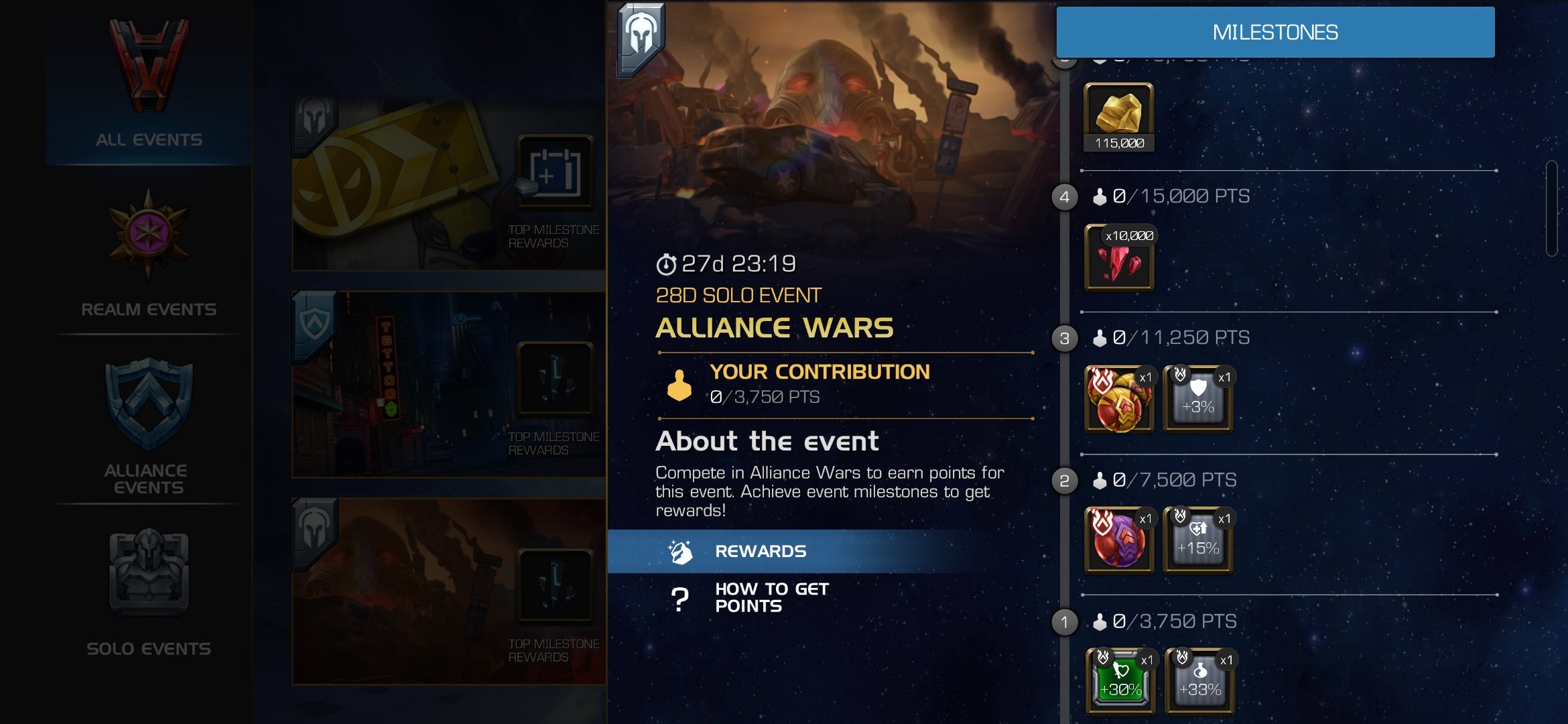This screenshot has width=1568, height=724.
Task: Select the Realm Events star emblem
Action: (x=149, y=233)
